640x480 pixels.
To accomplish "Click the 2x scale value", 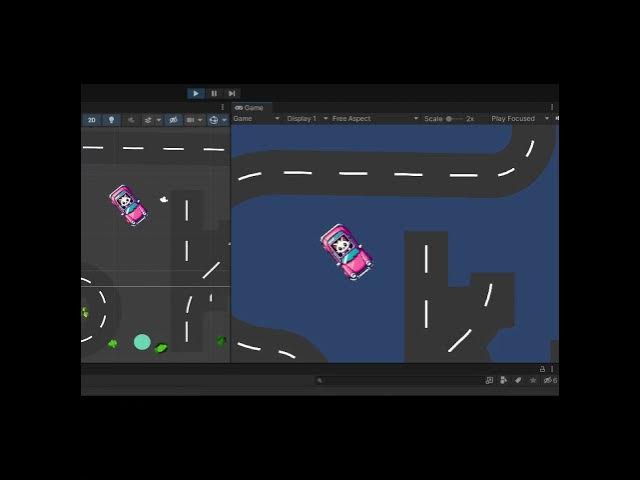I will tap(470, 119).
